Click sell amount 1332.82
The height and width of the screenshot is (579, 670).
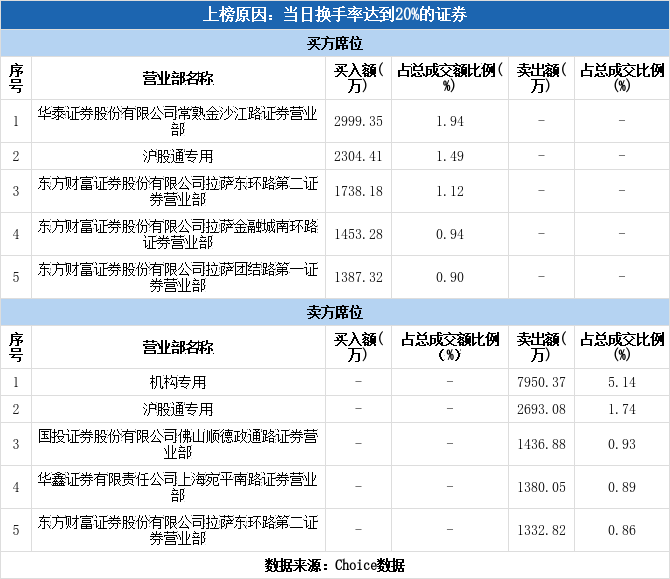pos(541,530)
